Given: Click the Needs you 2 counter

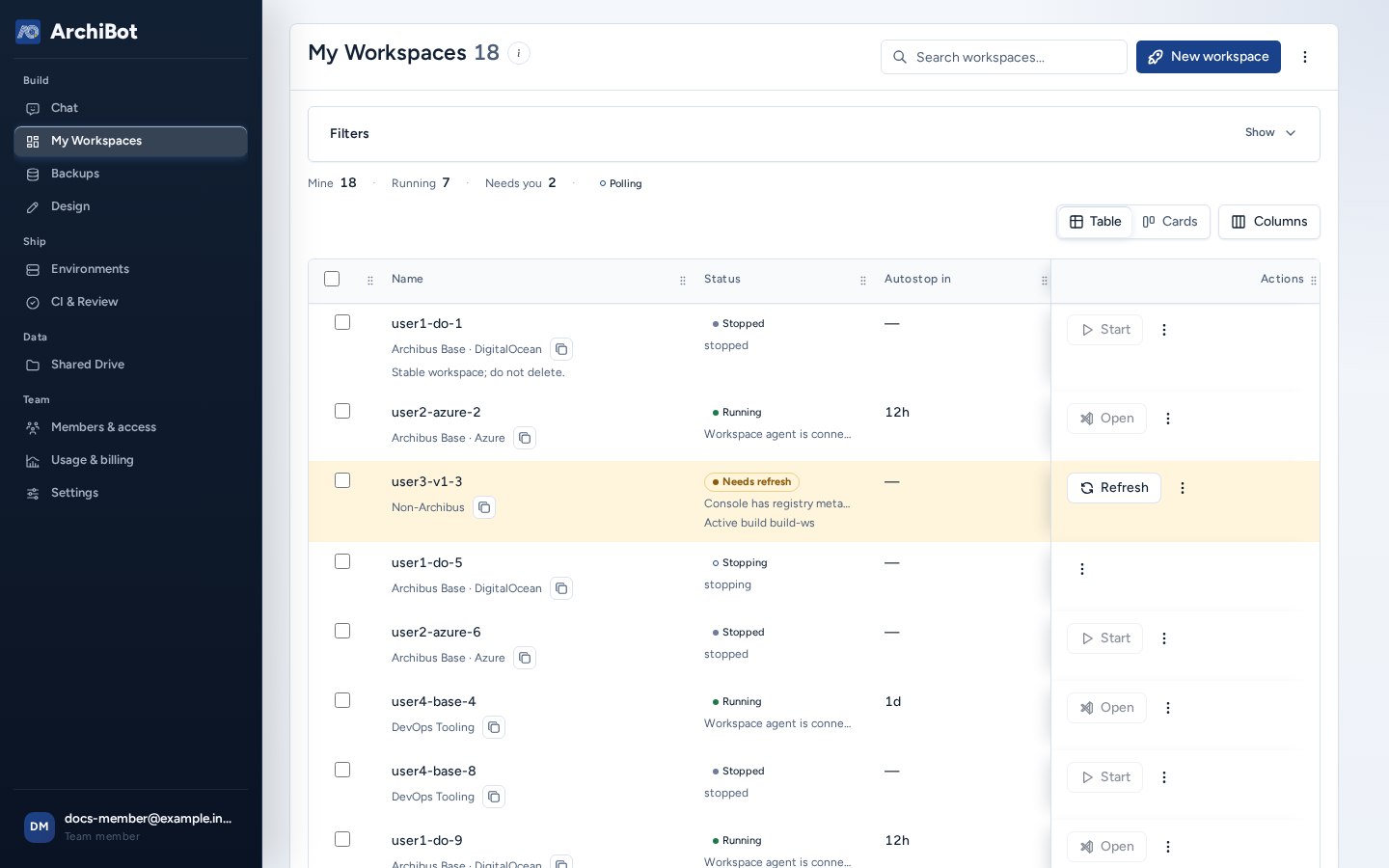Looking at the screenshot, I should click(521, 183).
